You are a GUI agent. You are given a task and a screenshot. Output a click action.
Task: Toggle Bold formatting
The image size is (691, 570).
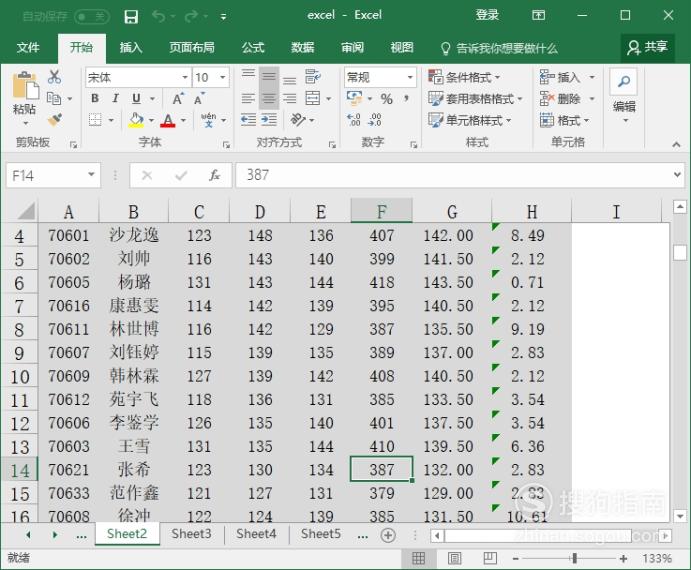point(95,98)
